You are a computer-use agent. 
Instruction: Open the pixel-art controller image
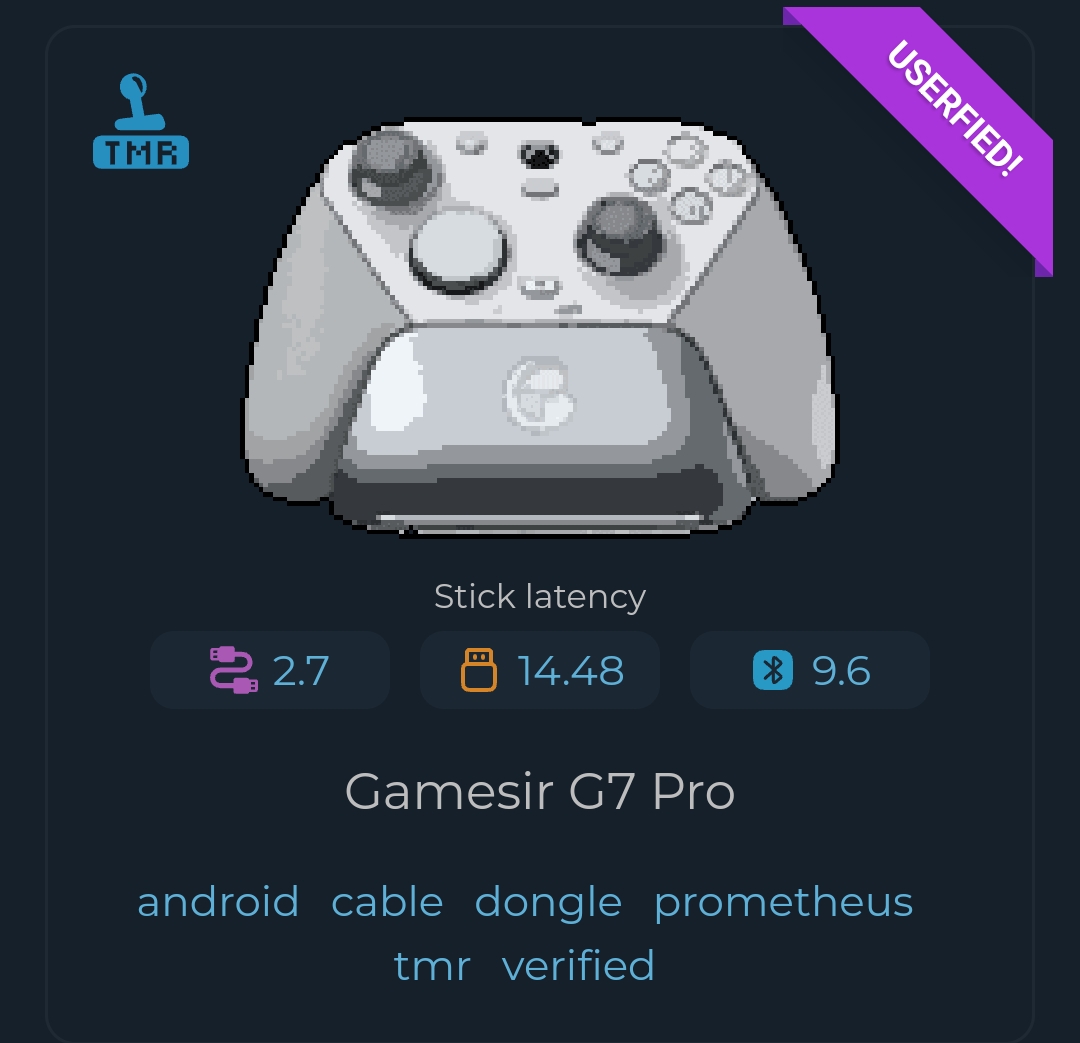[540, 328]
